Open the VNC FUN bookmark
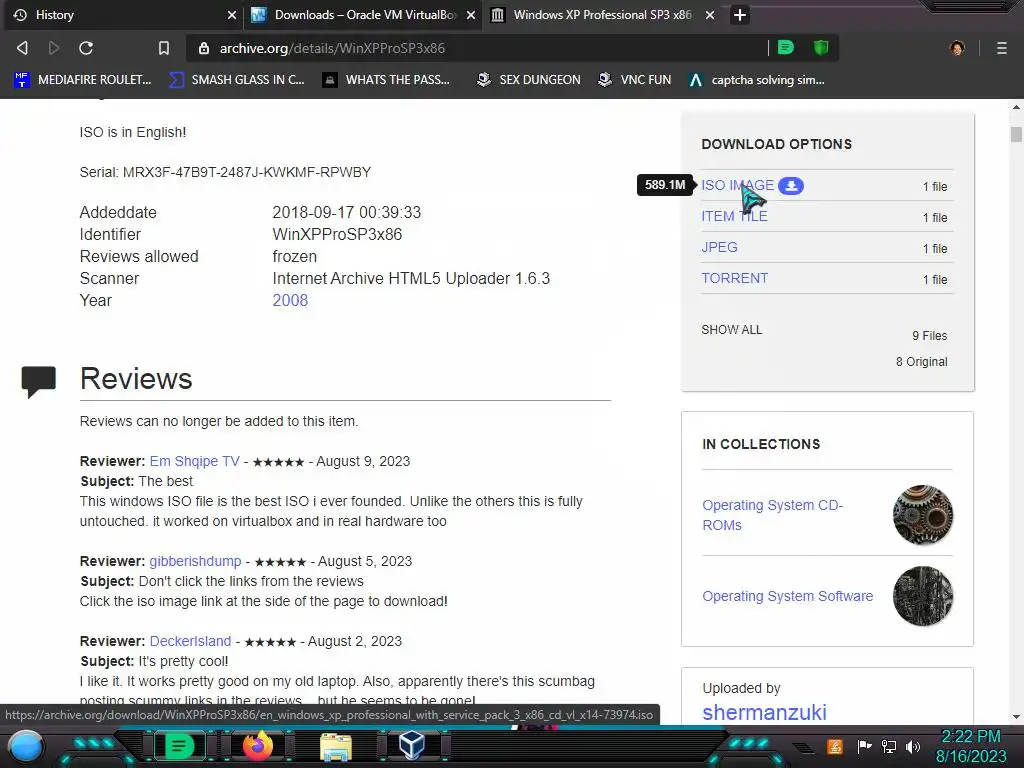 pyautogui.click(x=635, y=80)
